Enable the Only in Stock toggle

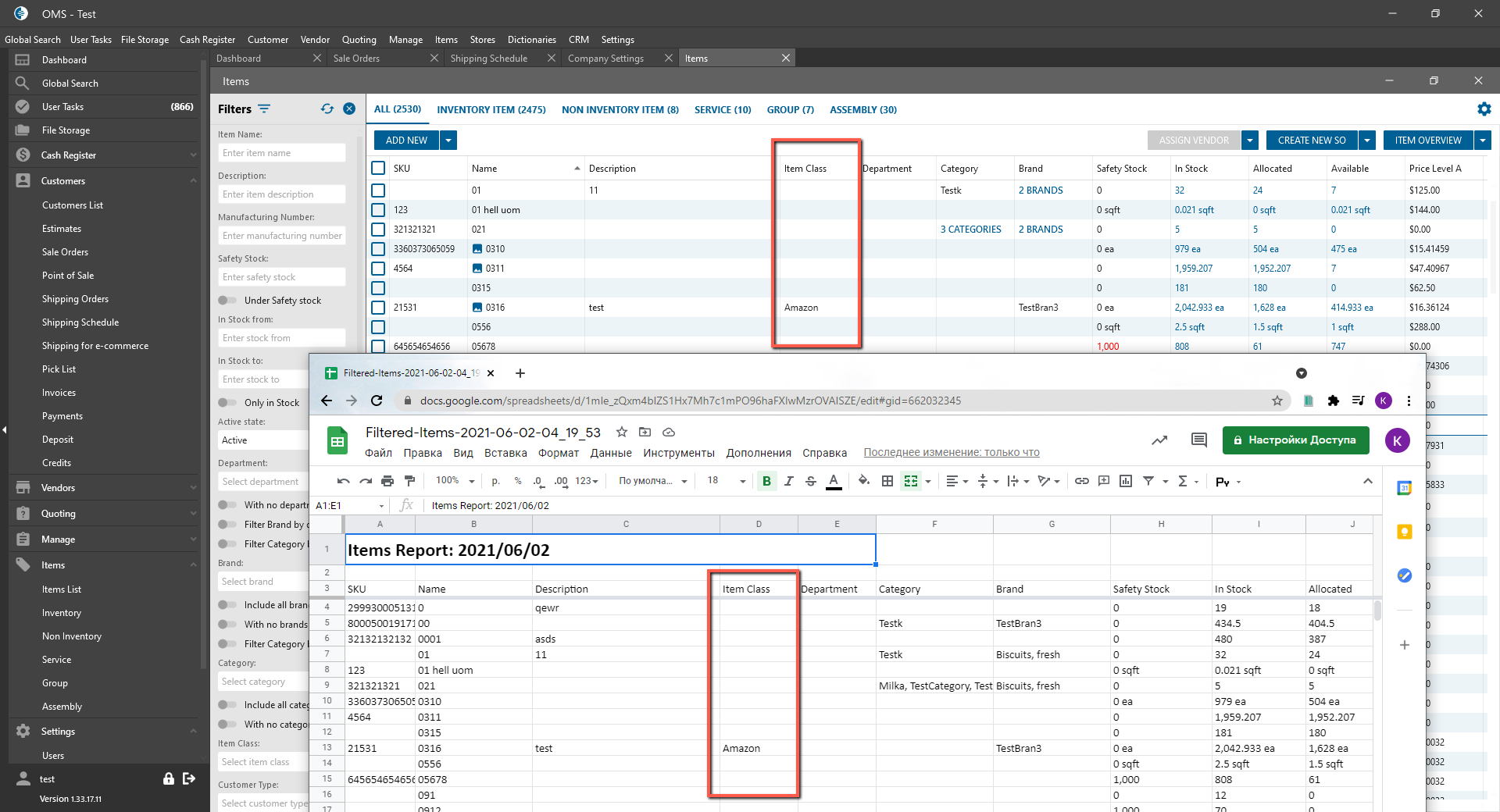point(227,403)
